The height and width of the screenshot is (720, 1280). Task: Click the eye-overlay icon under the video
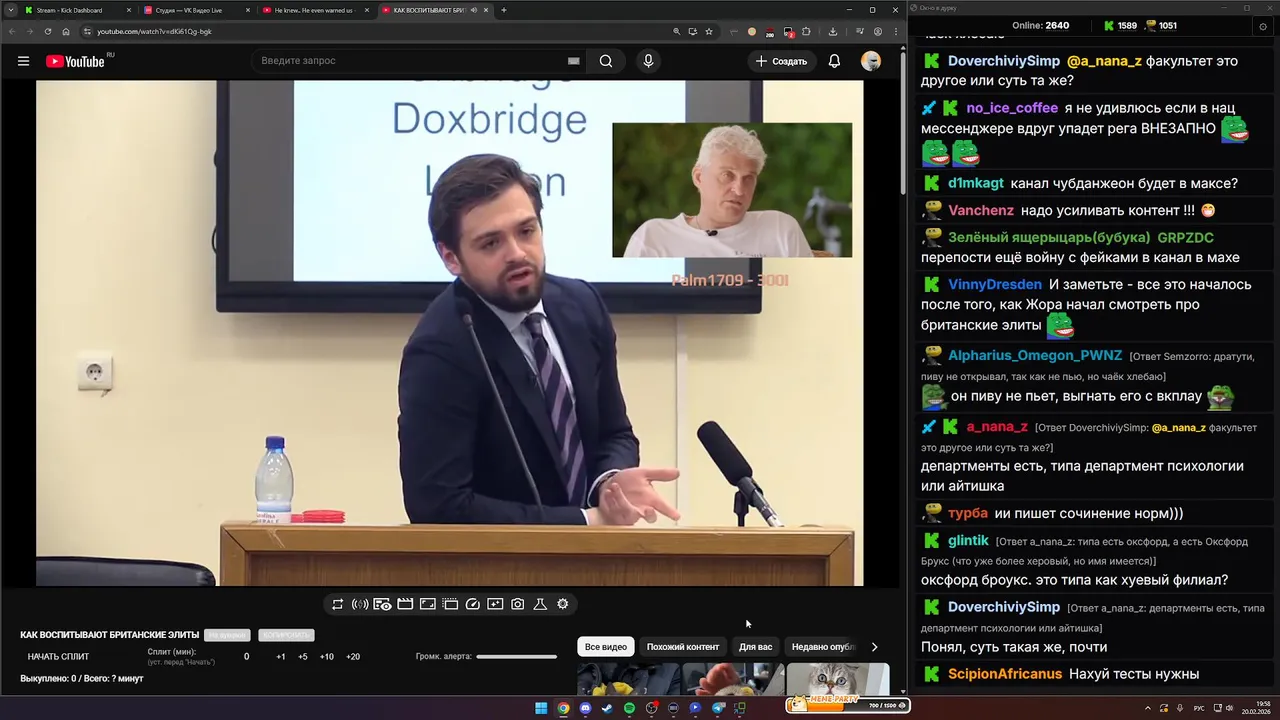pyautogui.click(x=382, y=604)
